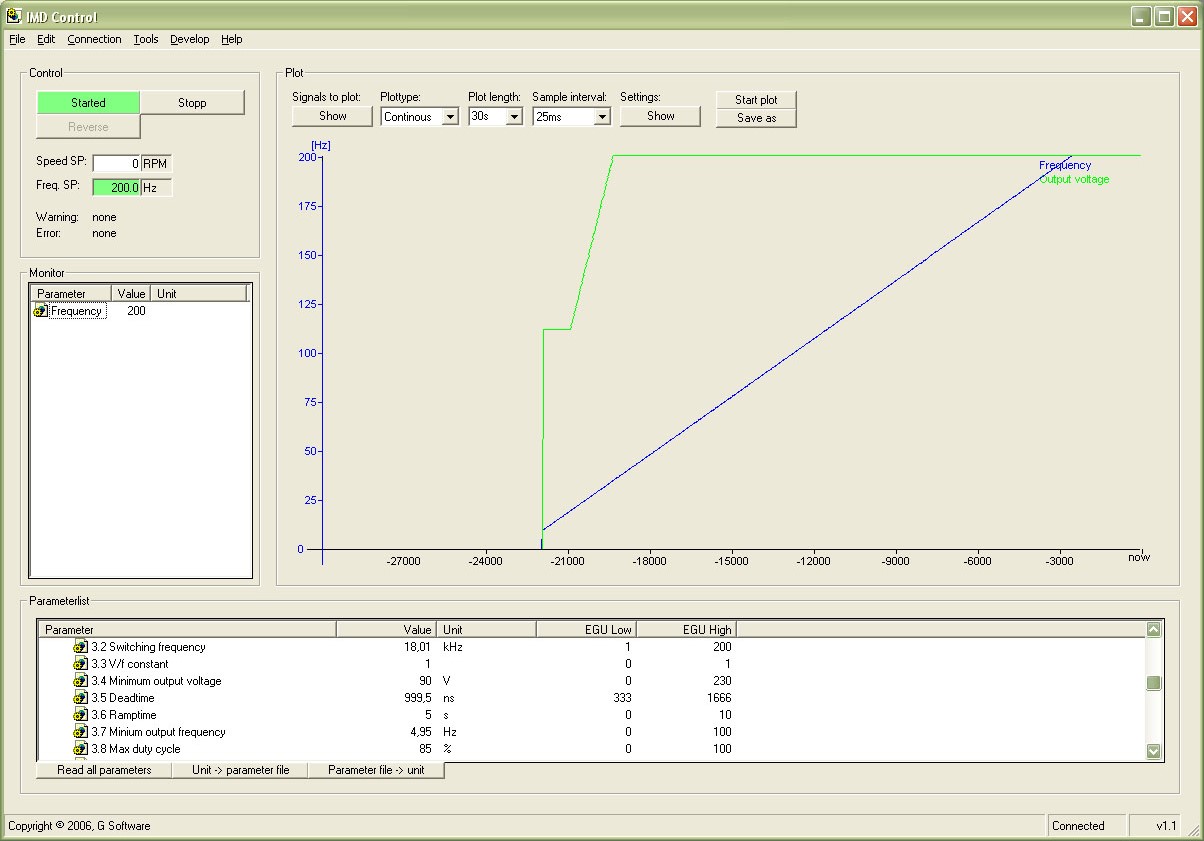Click Show under Settings
The height and width of the screenshot is (841, 1204).
point(661,116)
